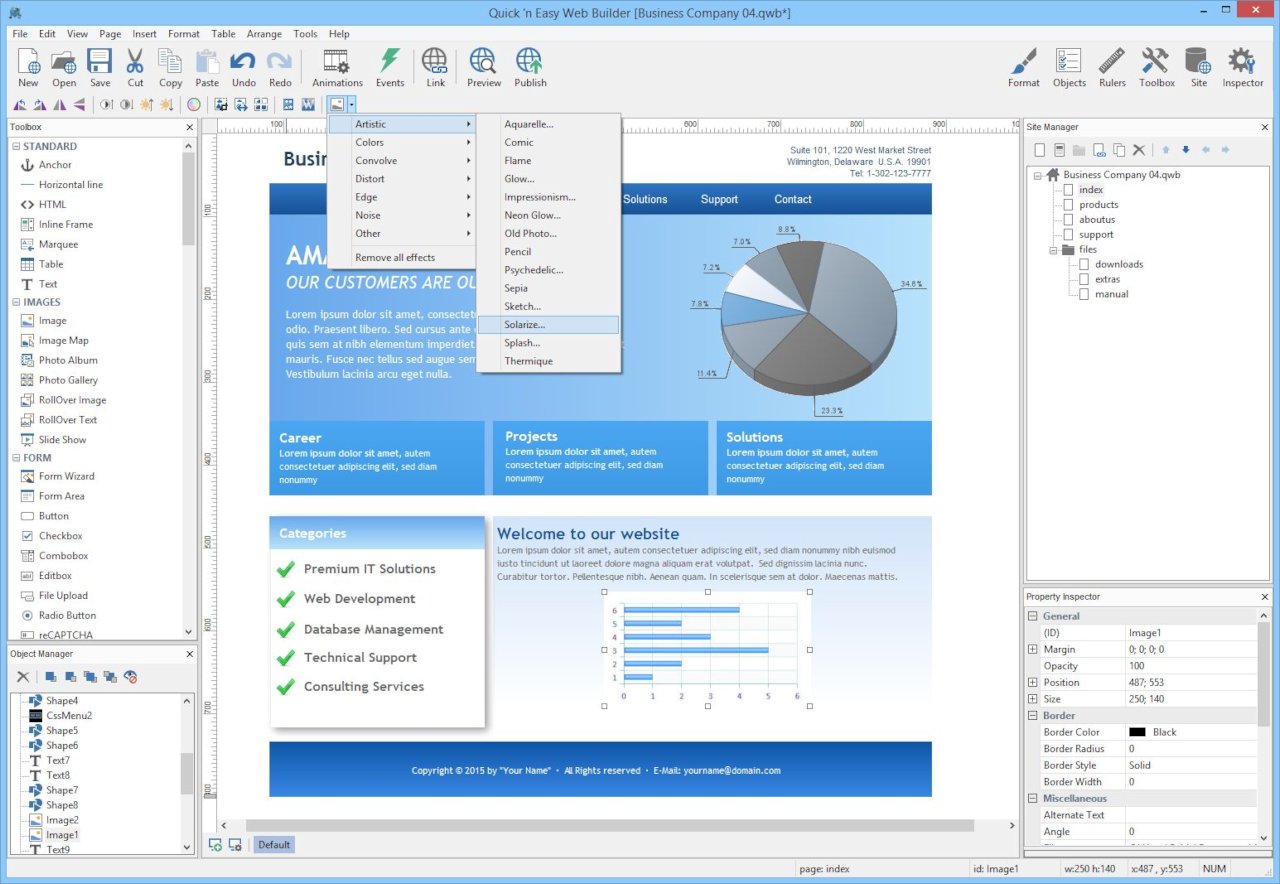Viewport: 1280px width, 884px height.
Task: Open the Toolbox wrench icon
Action: coord(1156,61)
